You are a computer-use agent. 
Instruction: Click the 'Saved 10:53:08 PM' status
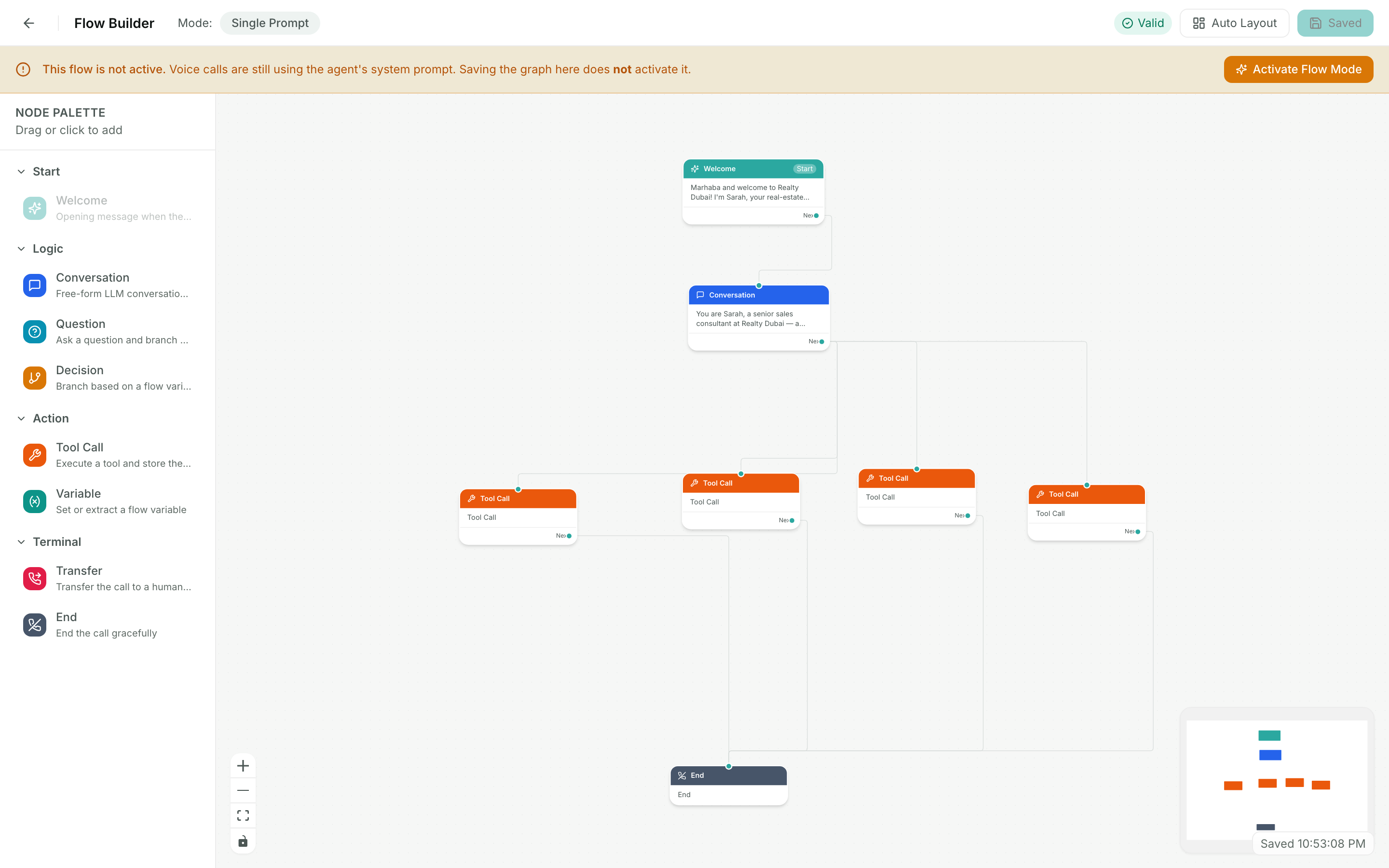click(1313, 843)
